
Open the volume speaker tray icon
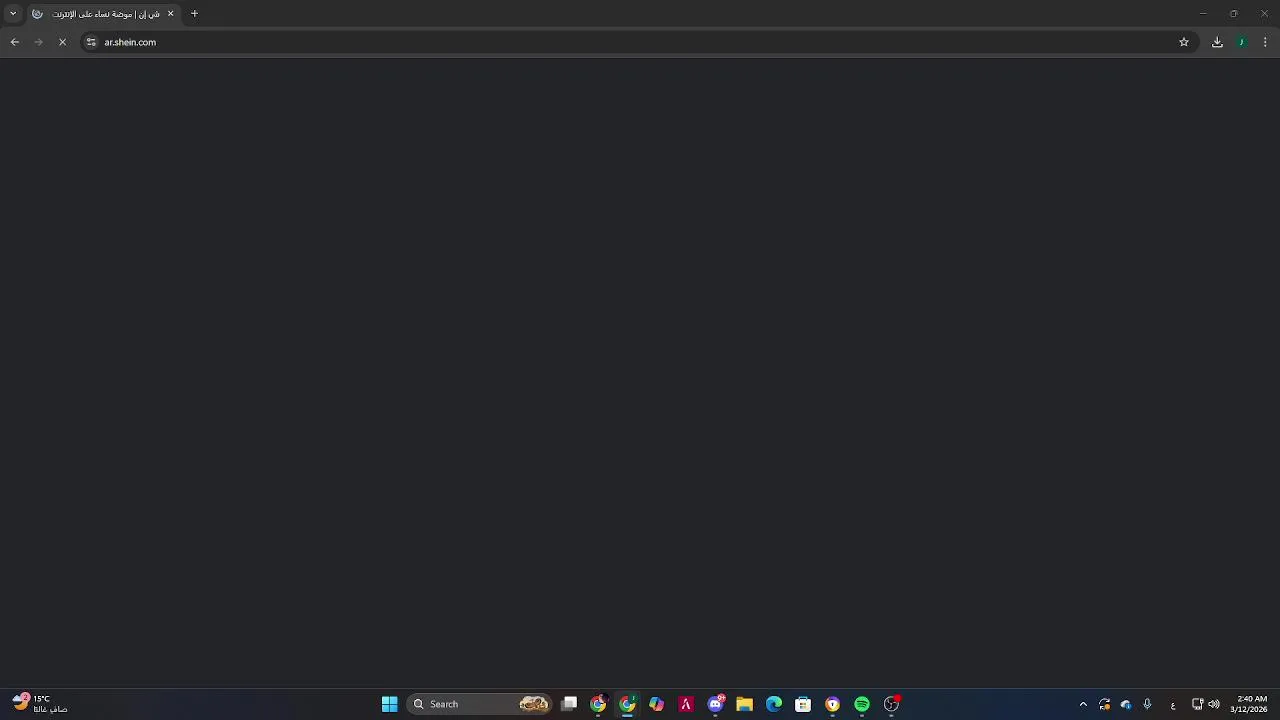[x=1214, y=704]
